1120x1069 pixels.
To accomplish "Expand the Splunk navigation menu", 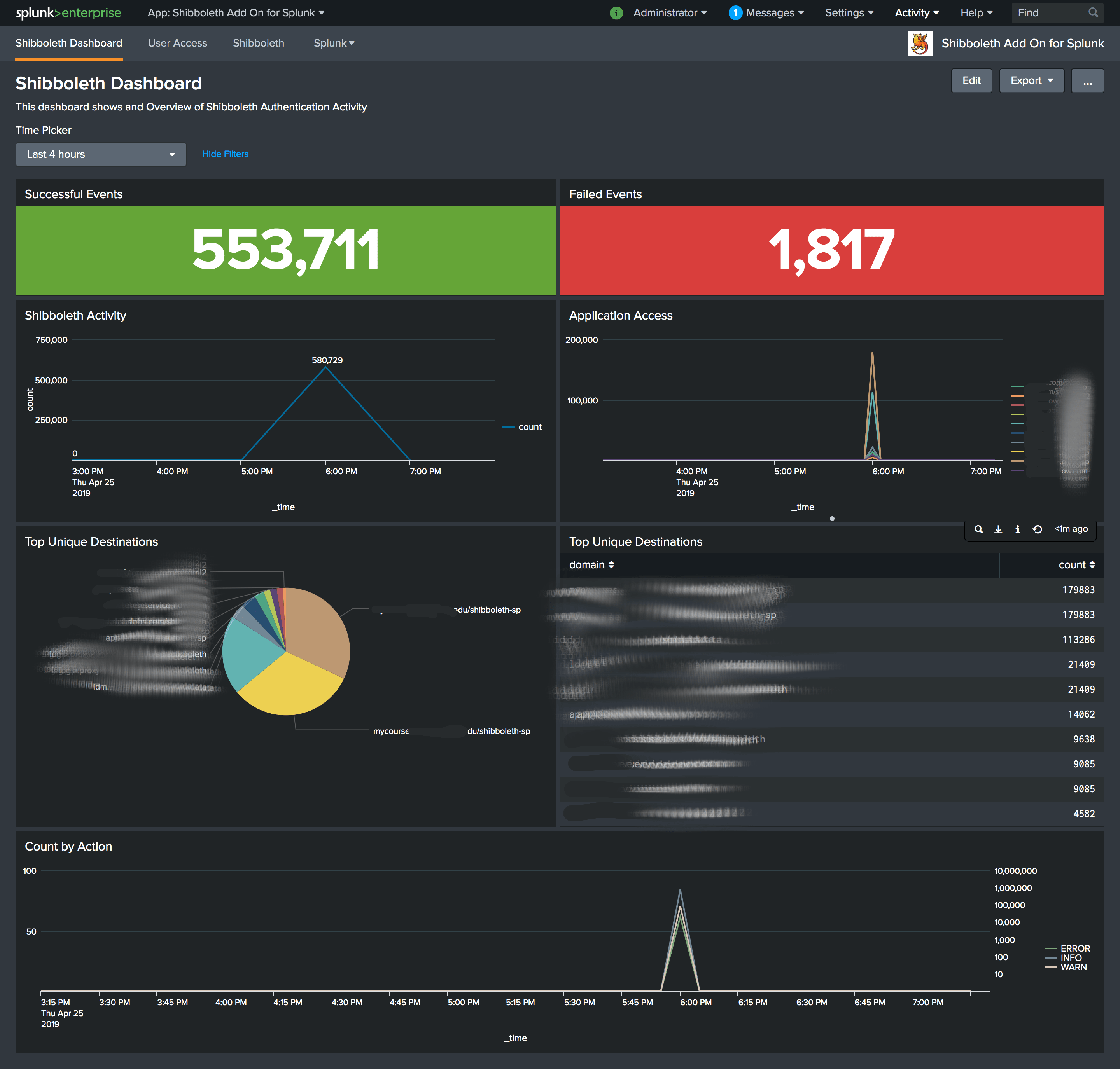I will click(x=334, y=43).
